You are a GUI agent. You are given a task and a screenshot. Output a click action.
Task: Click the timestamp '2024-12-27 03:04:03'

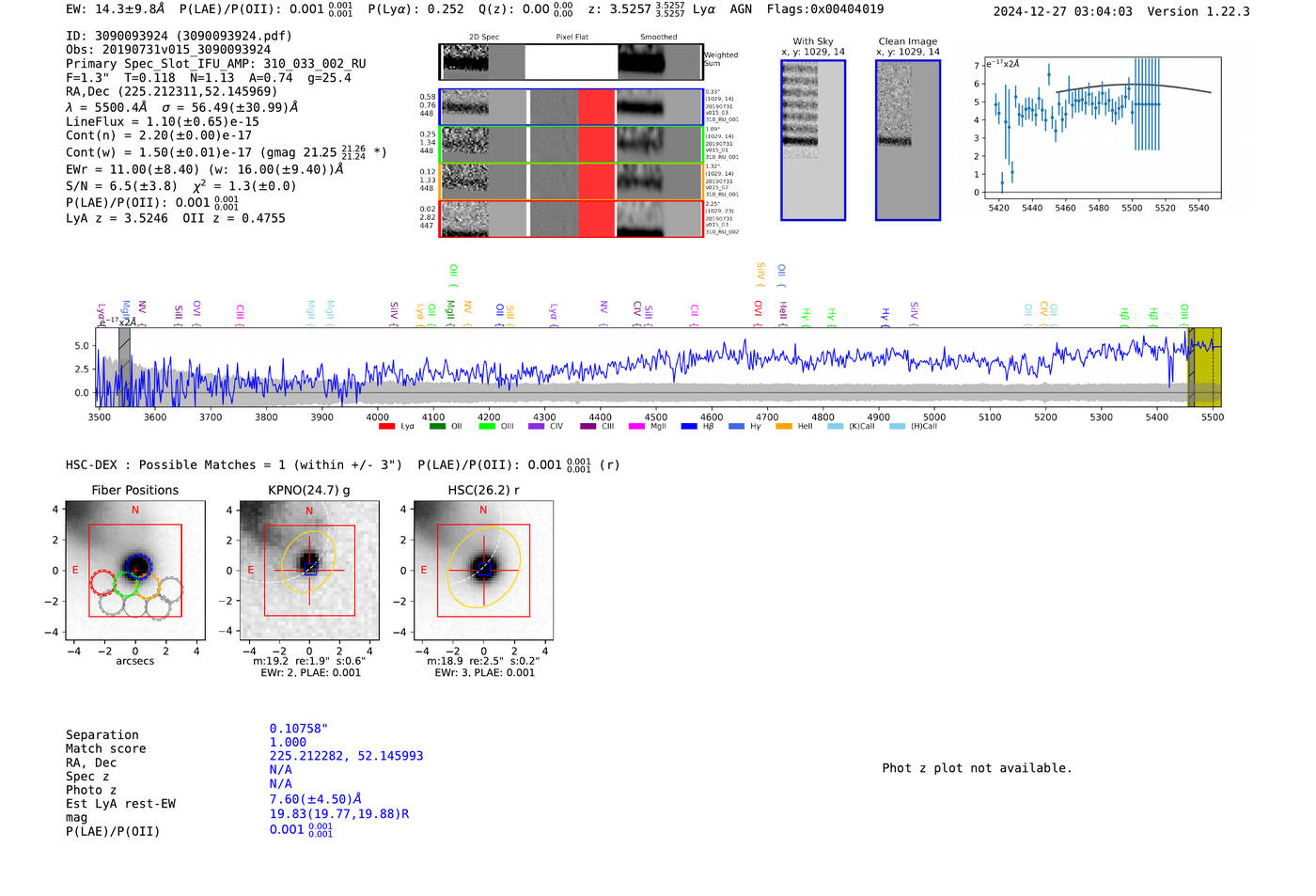pos(1063,11)
